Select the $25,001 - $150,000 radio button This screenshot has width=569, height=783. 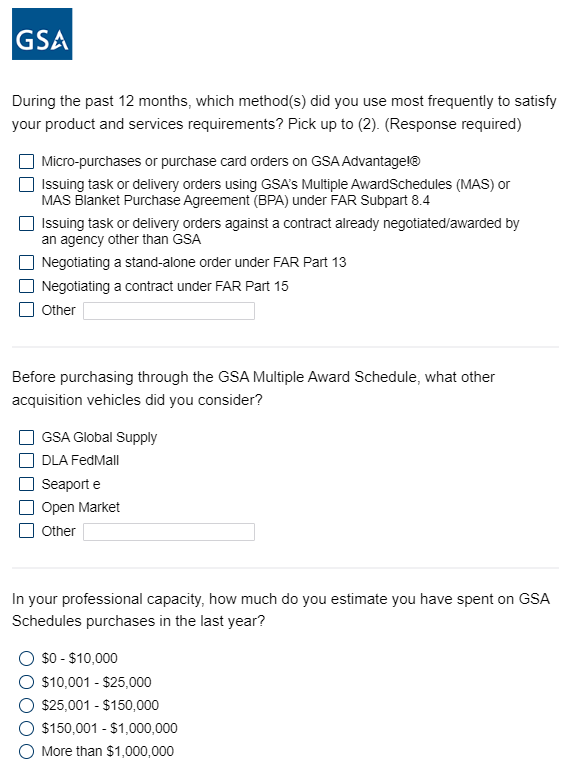pos(26,705)
